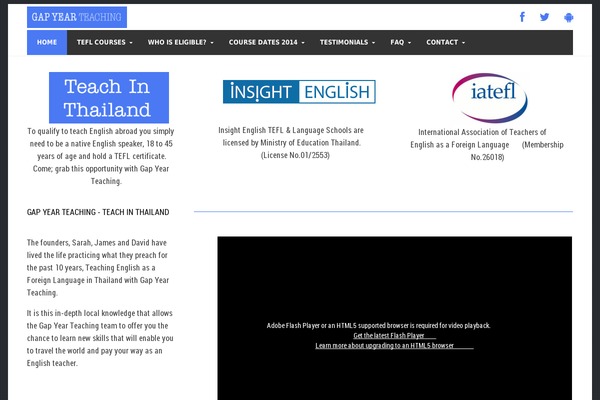Click the Adobe Flash Player required message

[378, 325]
